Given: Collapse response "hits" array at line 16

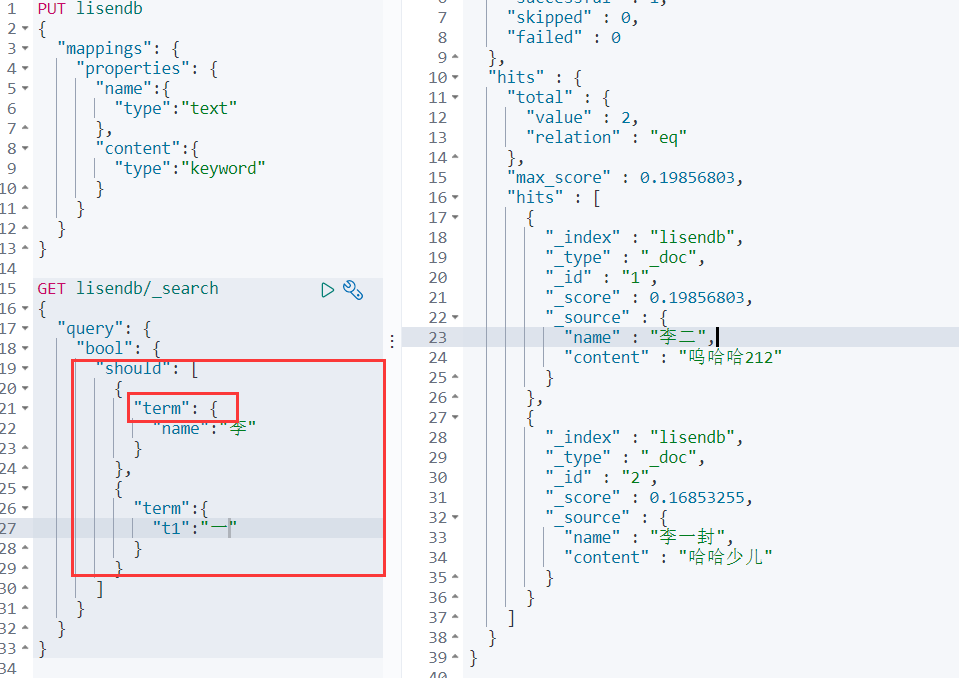Looking at the screenshot, I should pos(455,197).
